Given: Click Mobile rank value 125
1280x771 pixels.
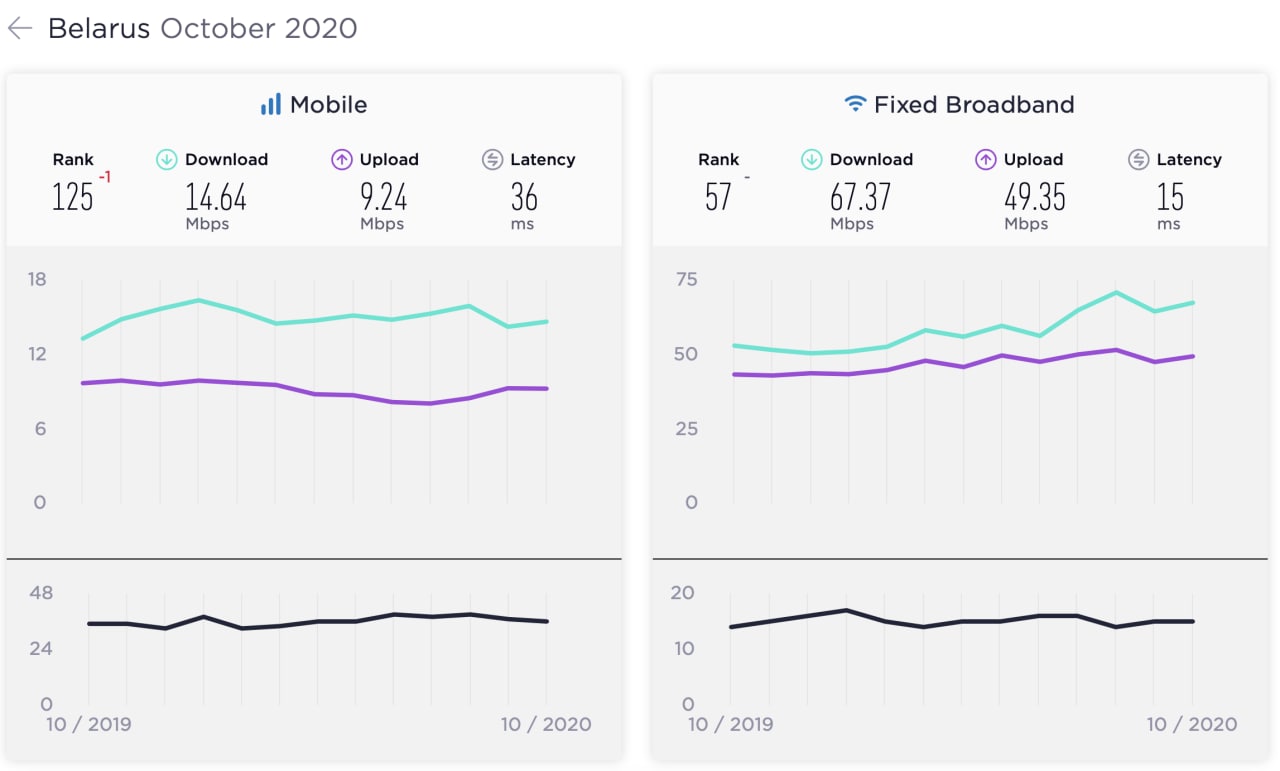Looking at the screenshot, I should pyautogui.click(x=73, y=197).
